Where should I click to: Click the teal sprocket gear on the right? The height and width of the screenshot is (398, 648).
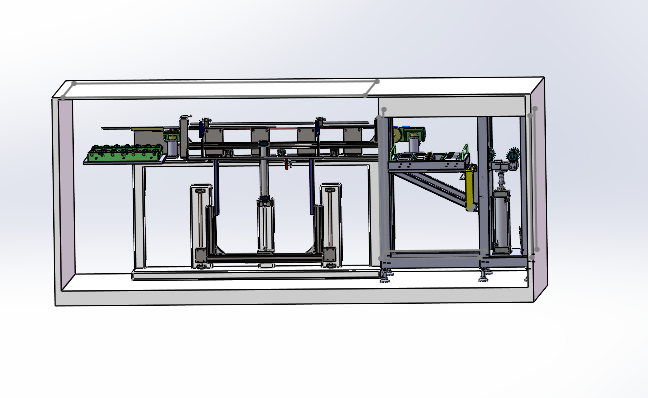pos(513,155)
